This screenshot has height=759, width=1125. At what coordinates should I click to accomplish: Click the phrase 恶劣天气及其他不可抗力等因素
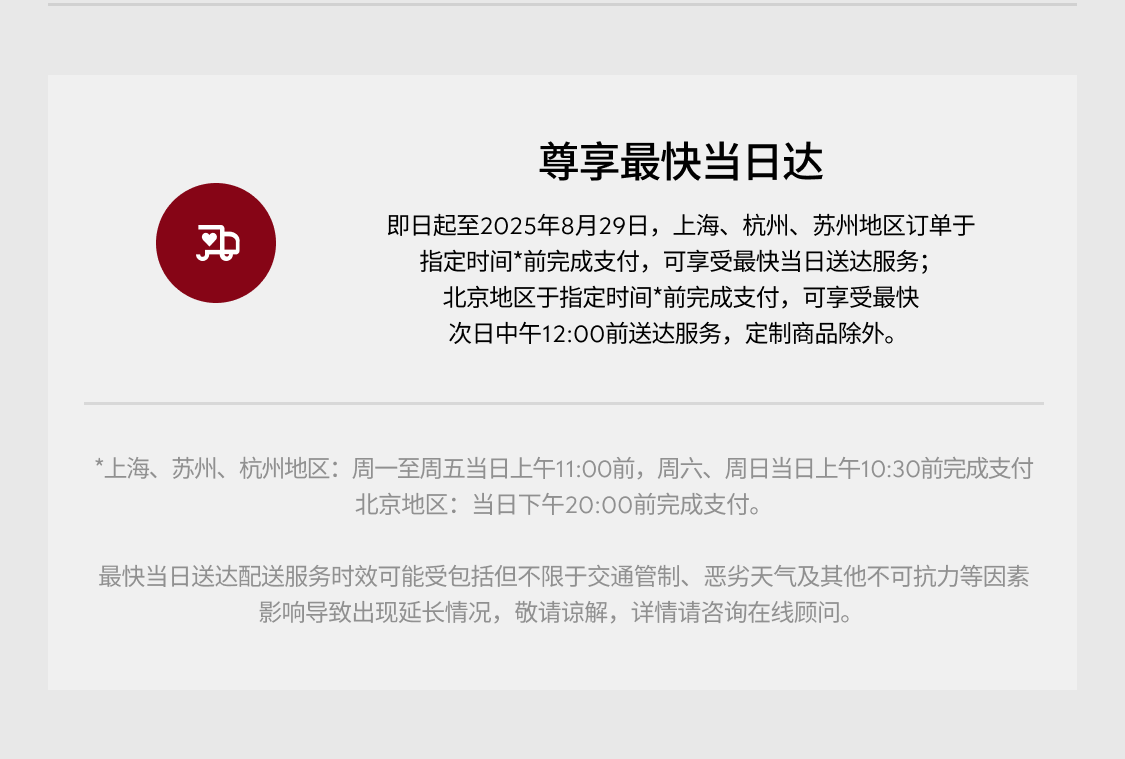coord(867,576)
